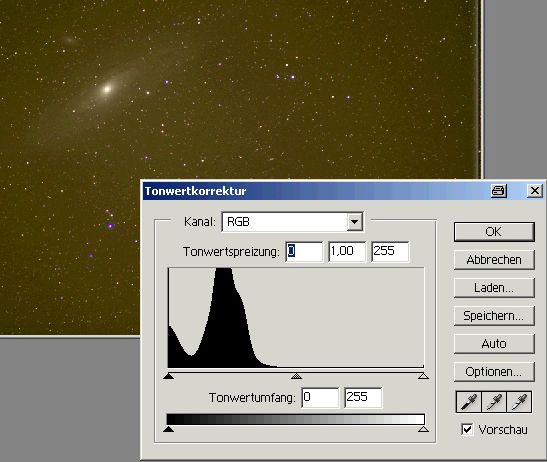Click the Speichern... button
Image resolution: width=547 pixels, height=462 pixels.
[x=494, y=315]
